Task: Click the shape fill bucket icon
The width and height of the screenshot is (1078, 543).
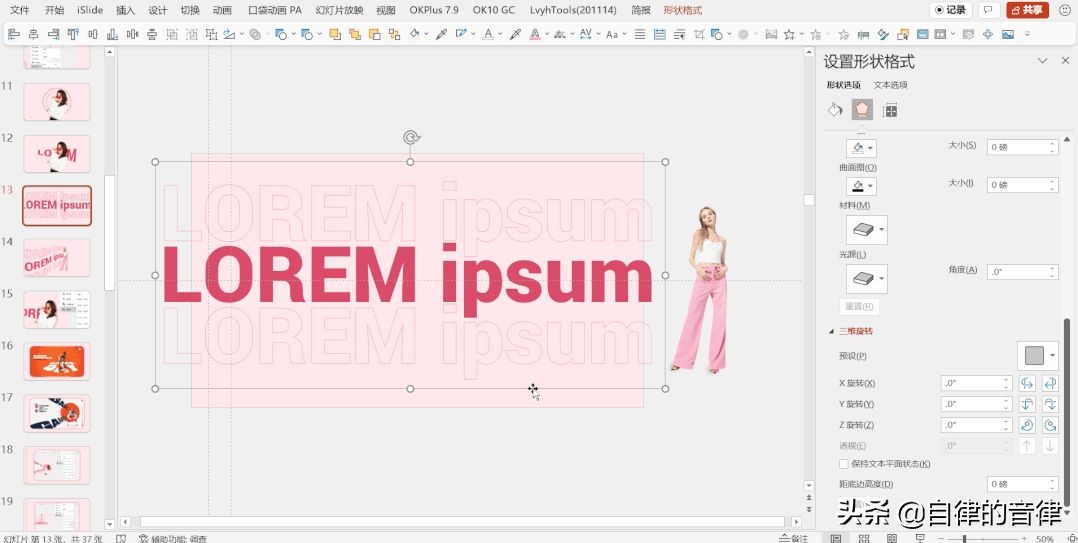Action: [x=415, y=34]
